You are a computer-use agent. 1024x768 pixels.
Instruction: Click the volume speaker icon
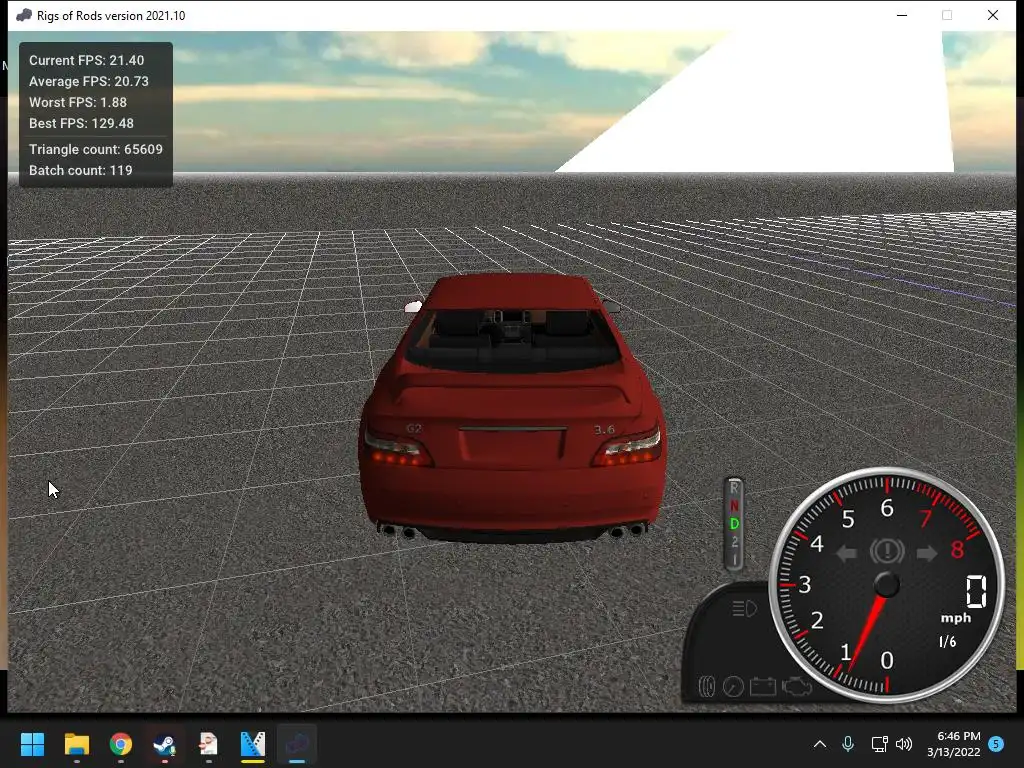(904, 744)
